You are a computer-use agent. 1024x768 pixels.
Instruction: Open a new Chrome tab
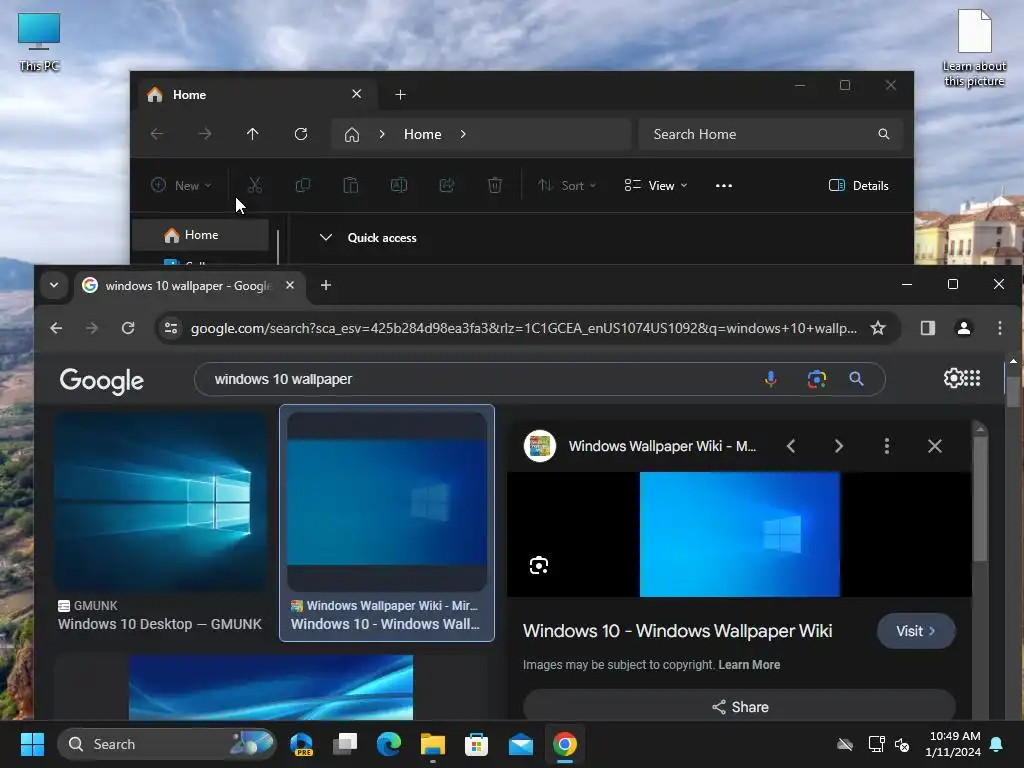[x=326, y=285]
